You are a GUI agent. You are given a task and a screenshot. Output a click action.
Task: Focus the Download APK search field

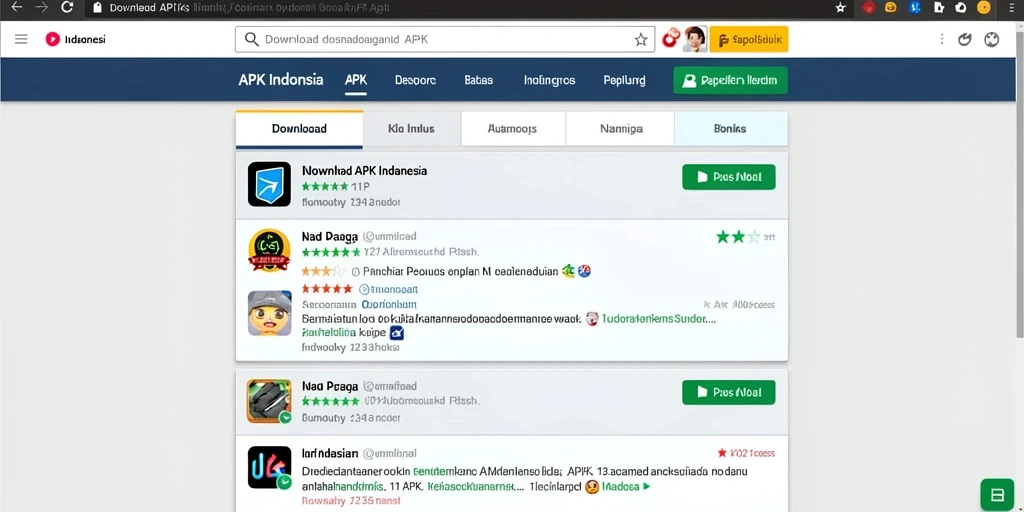click(x=445, y=39)
